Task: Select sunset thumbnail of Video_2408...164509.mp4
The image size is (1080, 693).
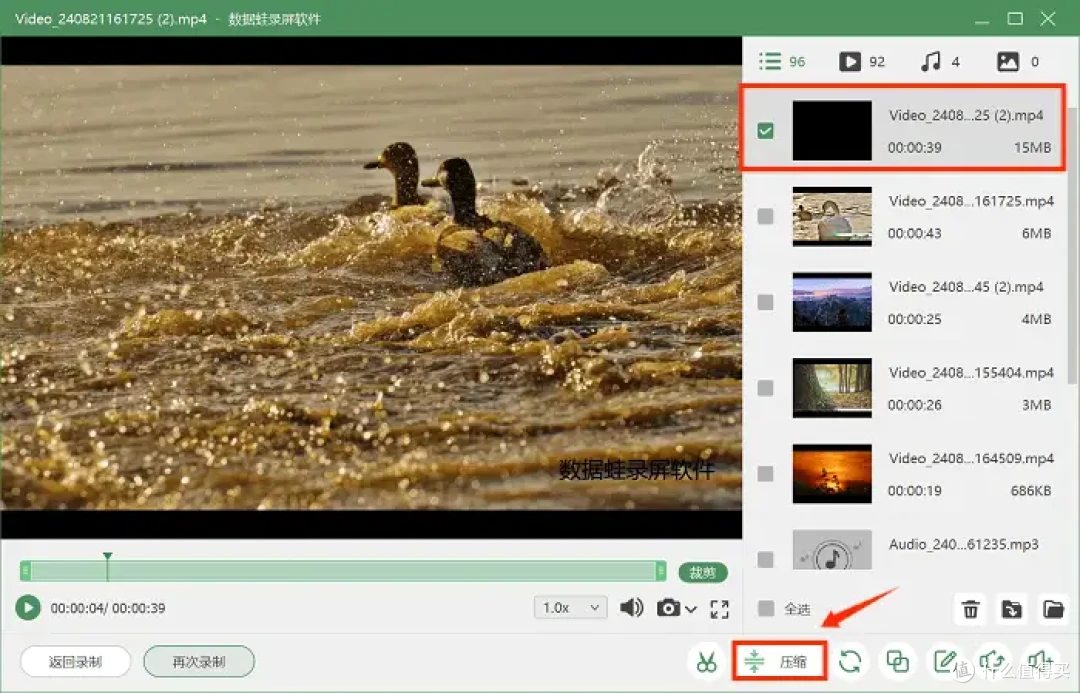Action: (832, 474)
